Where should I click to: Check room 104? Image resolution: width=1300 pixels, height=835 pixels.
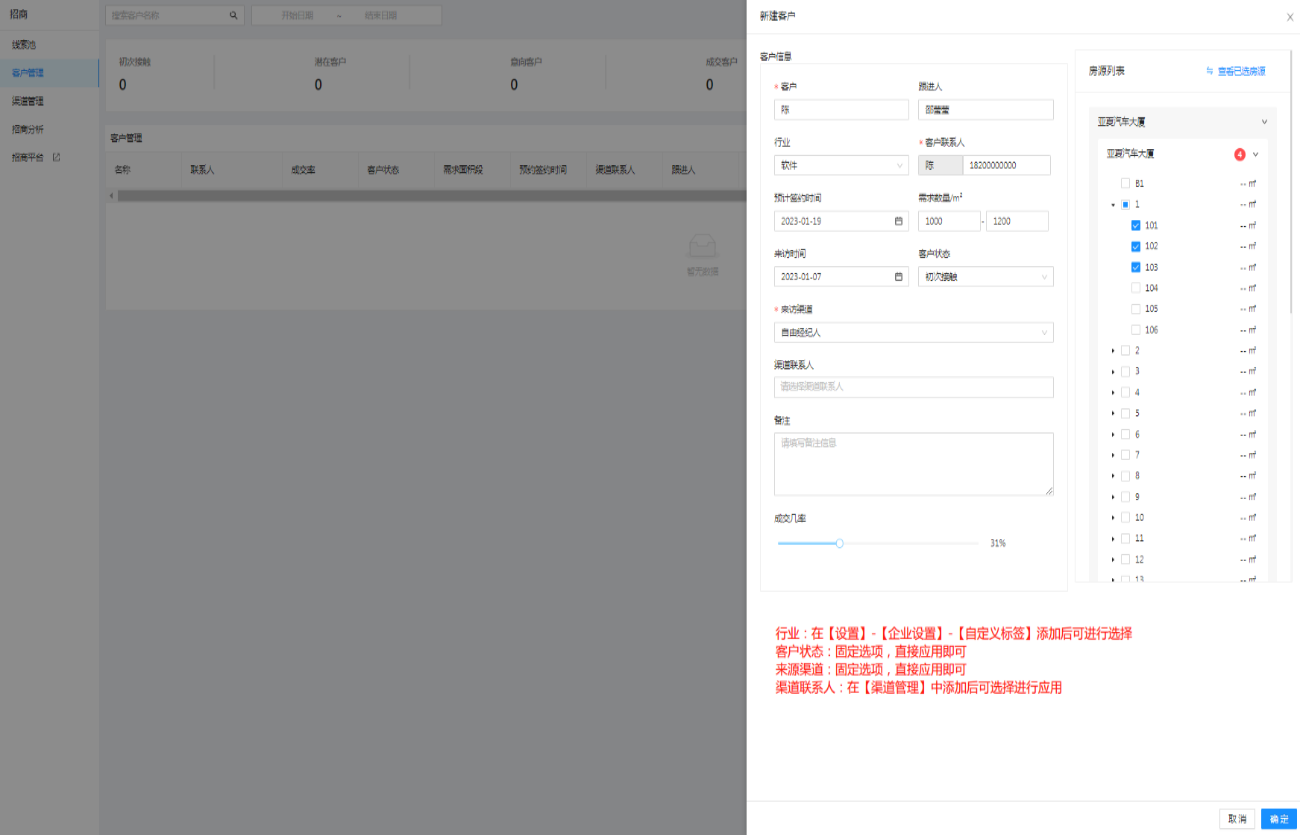[x=1136, y=288]
